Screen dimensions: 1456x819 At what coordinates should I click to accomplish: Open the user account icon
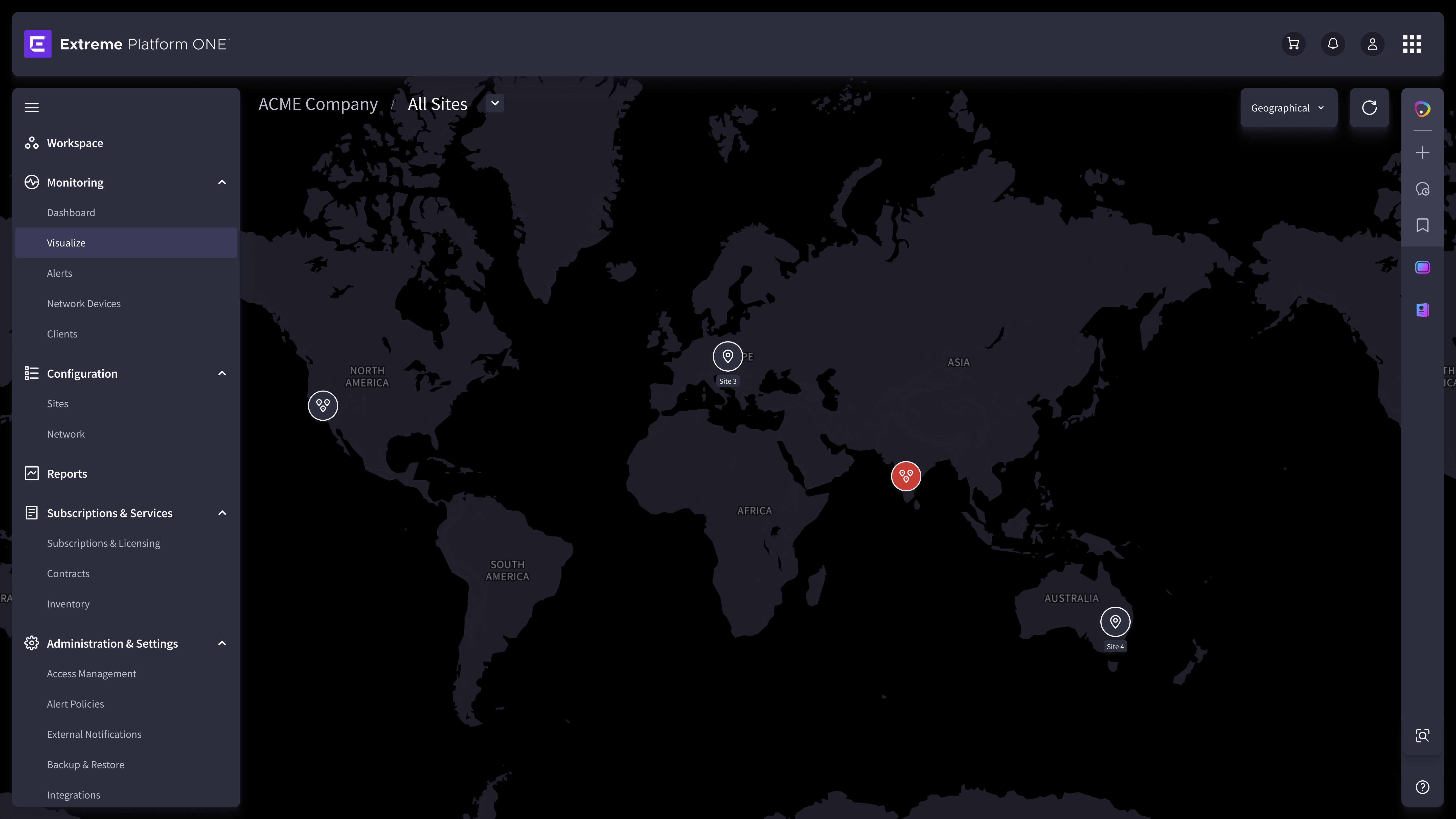[1372, 44]
